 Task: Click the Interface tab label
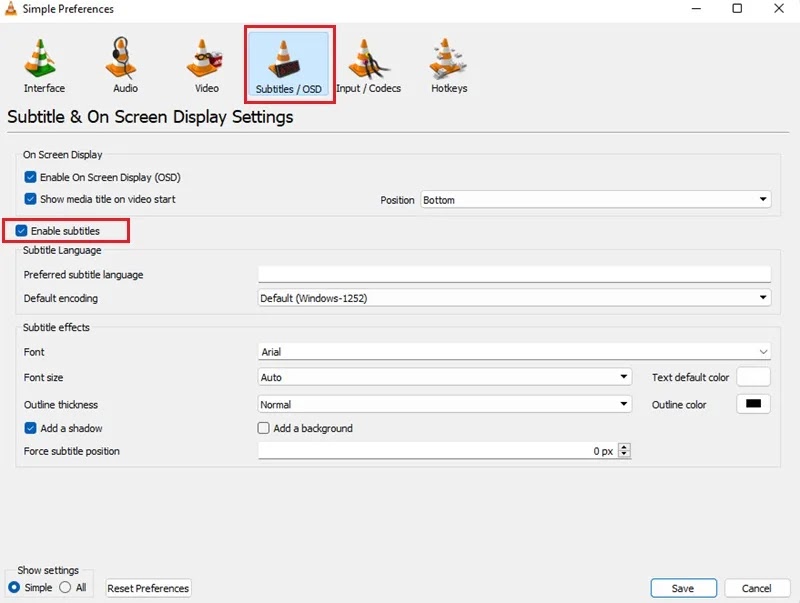[x=44, y=88]
